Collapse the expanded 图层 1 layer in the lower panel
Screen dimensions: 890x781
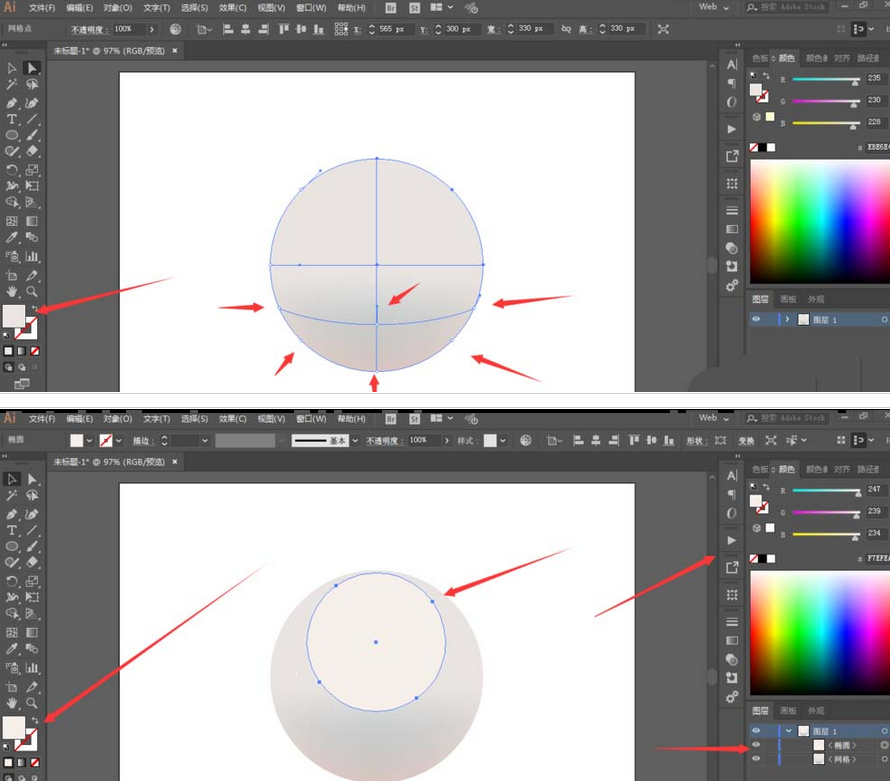tap(787, 731)
